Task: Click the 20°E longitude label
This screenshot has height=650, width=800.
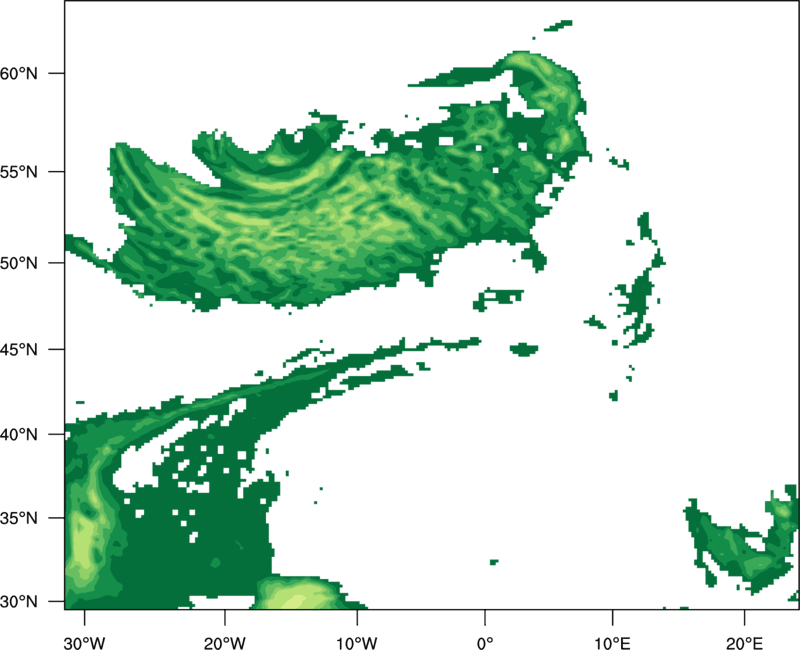Action: click(744, 643)
